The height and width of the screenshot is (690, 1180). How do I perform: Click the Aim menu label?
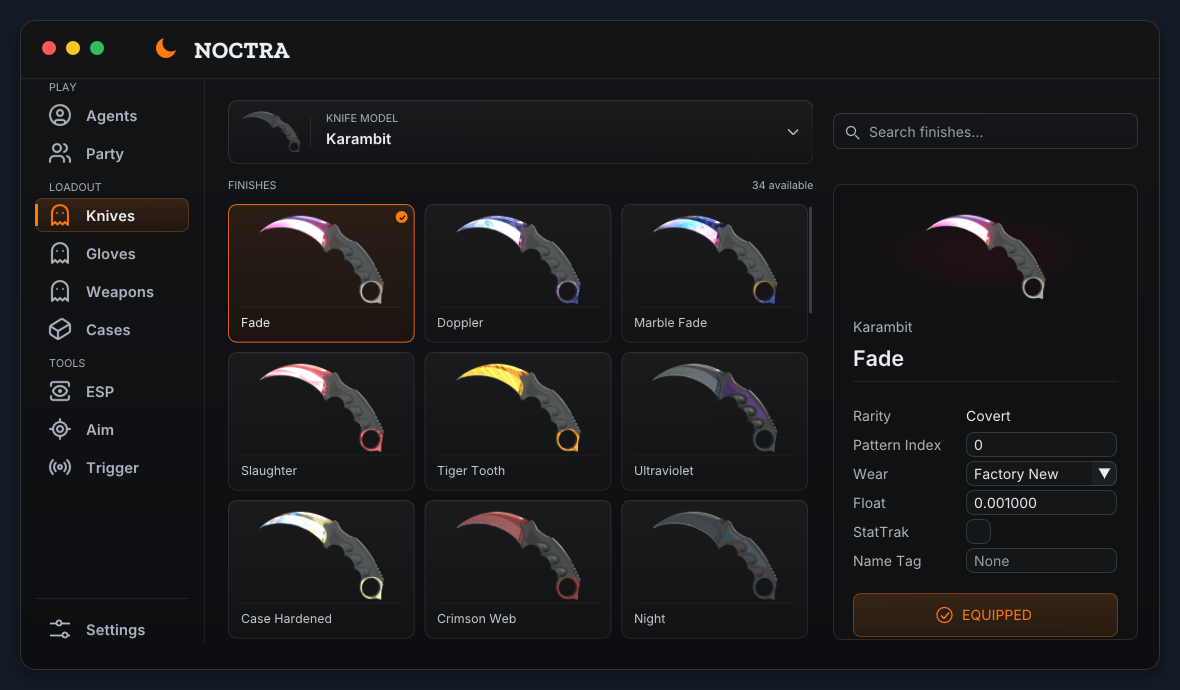point(100,430)
